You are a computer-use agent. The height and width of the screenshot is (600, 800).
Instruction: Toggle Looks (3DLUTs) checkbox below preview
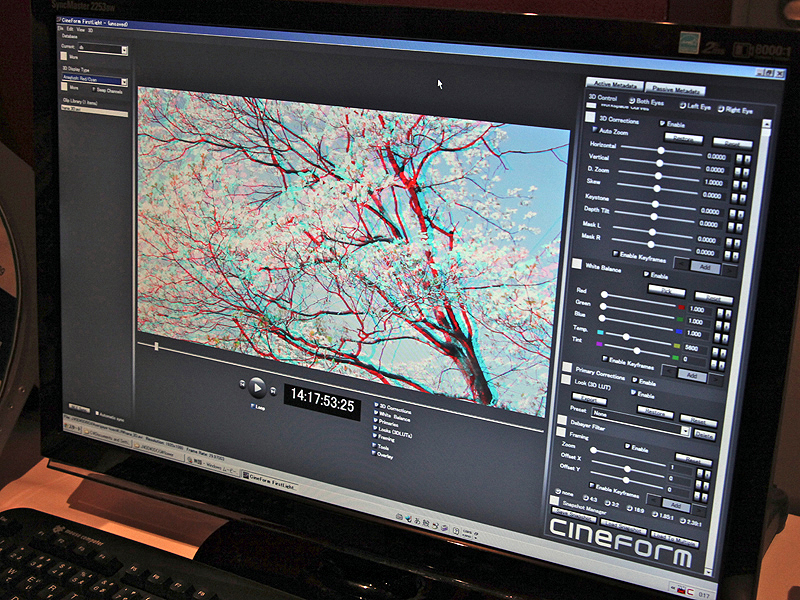pyautogui.click(x=375, y=429)
